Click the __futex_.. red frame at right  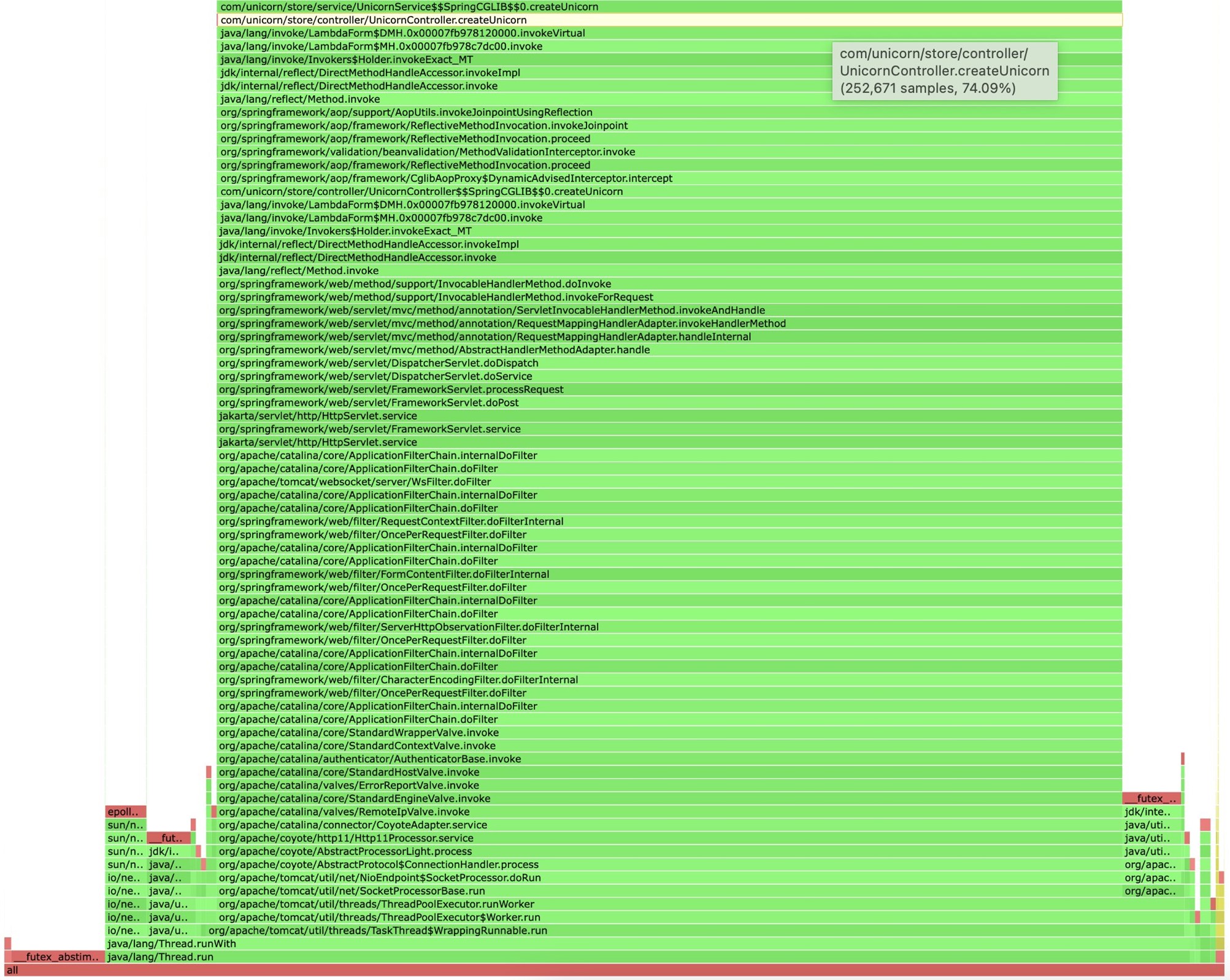point(1151,798)
